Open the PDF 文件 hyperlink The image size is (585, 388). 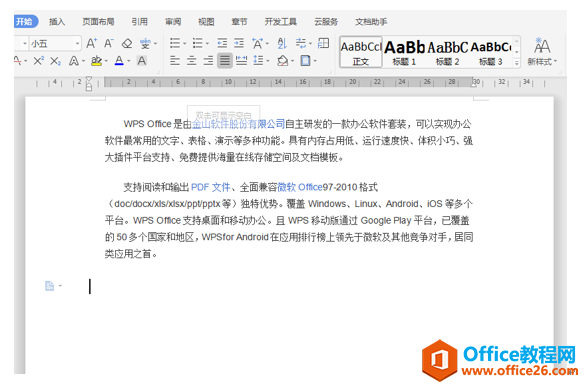click(211, 187)
